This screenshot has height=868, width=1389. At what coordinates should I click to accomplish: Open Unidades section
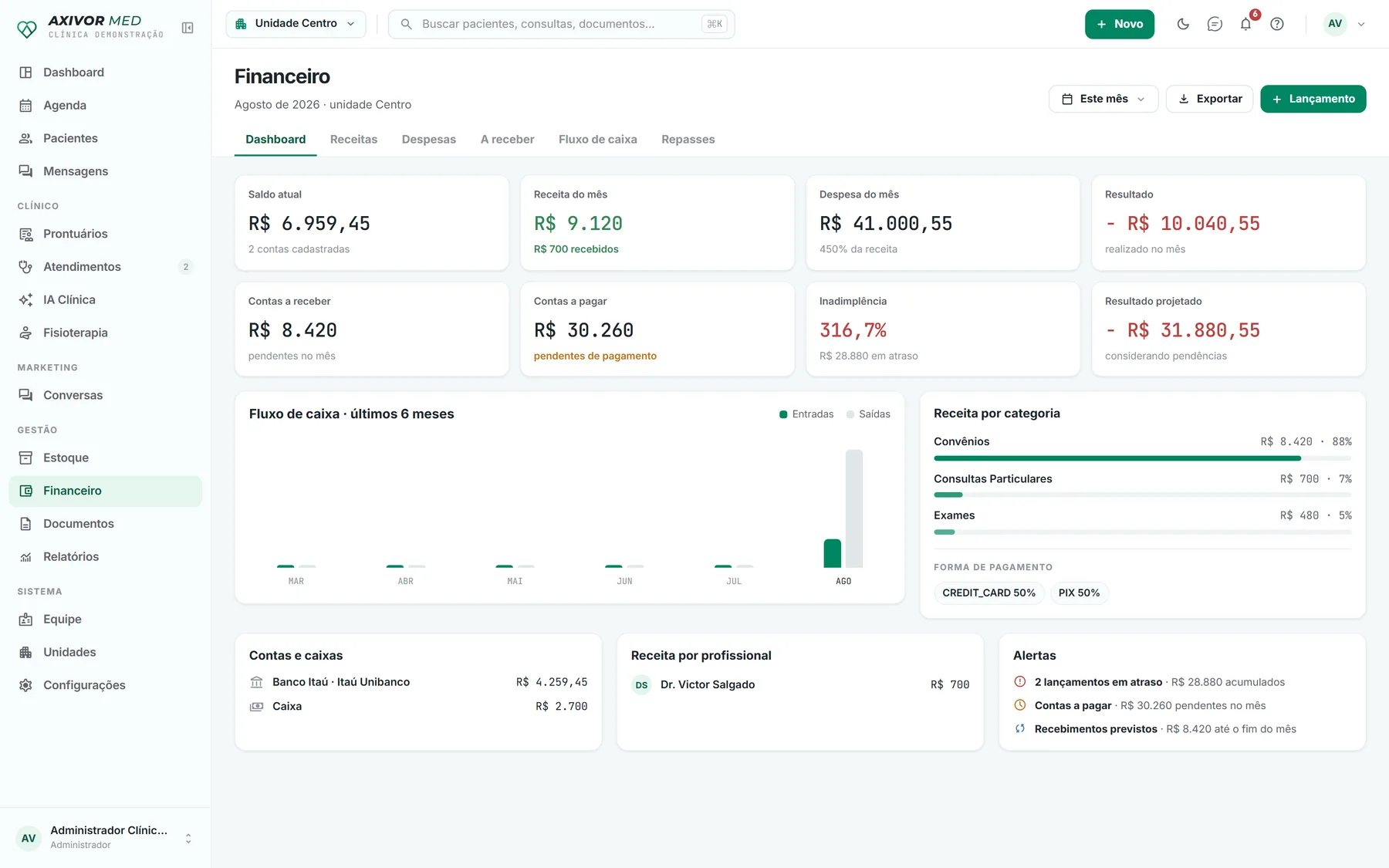point(105,652)
